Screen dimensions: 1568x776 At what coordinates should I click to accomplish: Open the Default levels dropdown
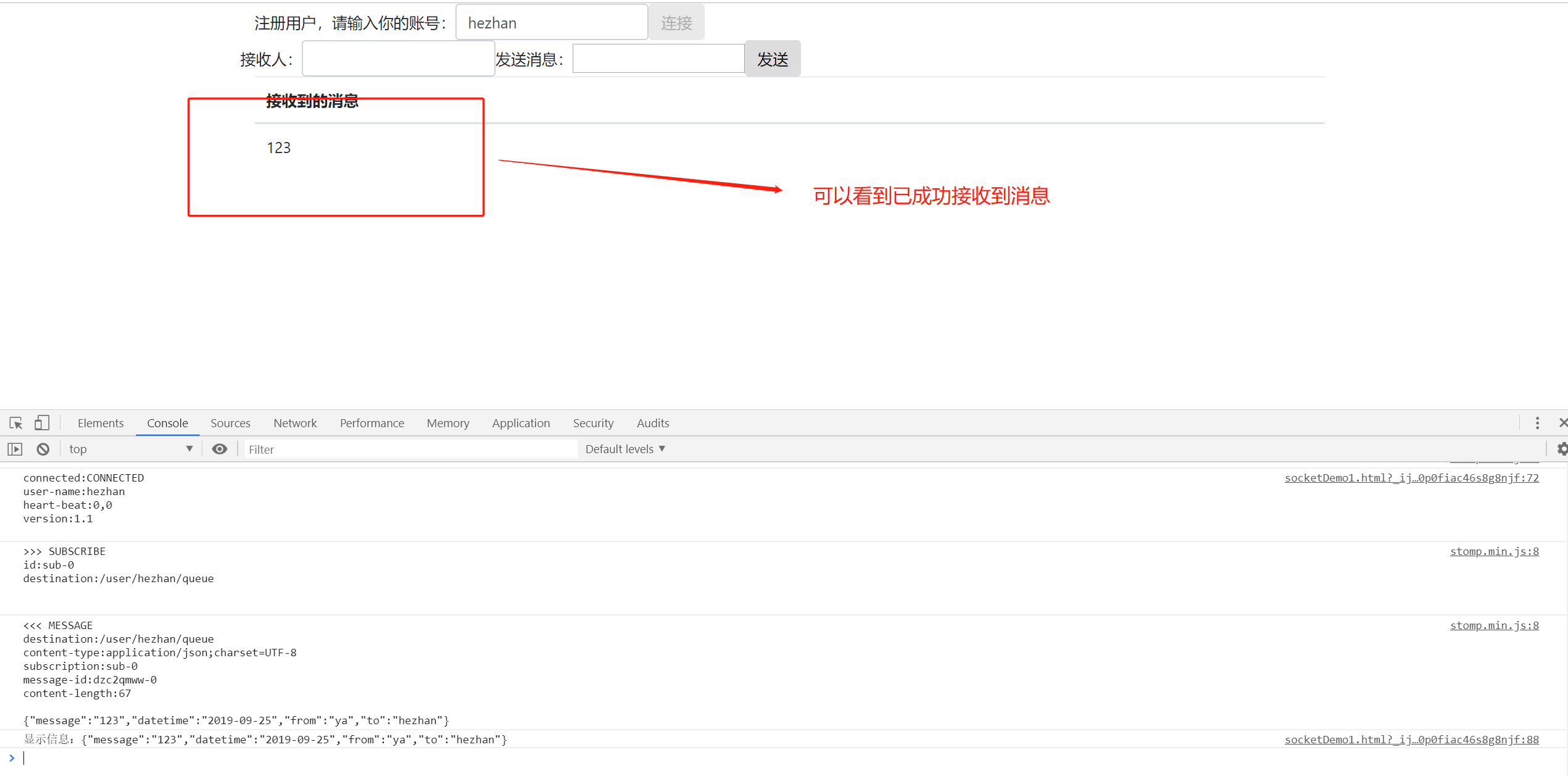(x=625, y=449)
